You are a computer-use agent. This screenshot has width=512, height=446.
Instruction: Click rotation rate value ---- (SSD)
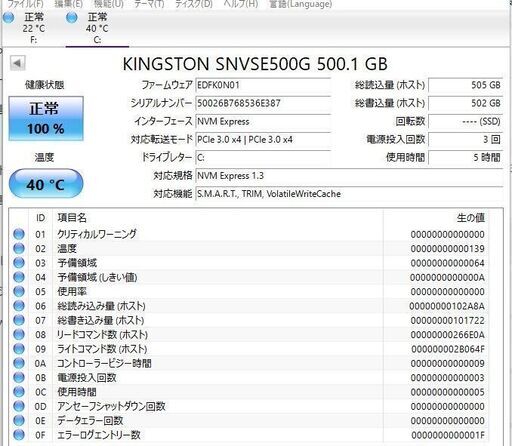[x=465, y=121]
